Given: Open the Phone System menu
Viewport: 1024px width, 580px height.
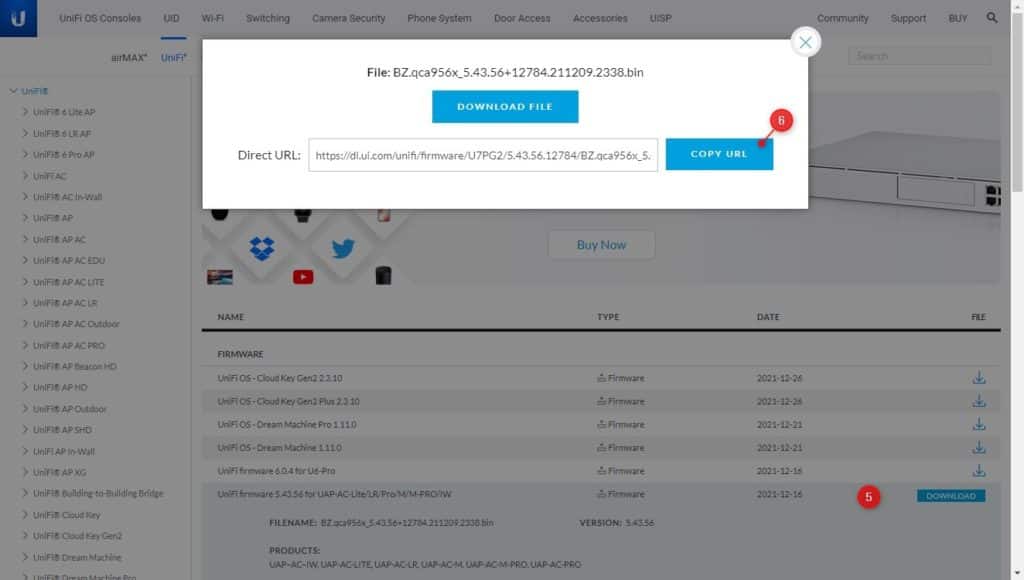Looking at the screenshot, I should pos(440,18).
